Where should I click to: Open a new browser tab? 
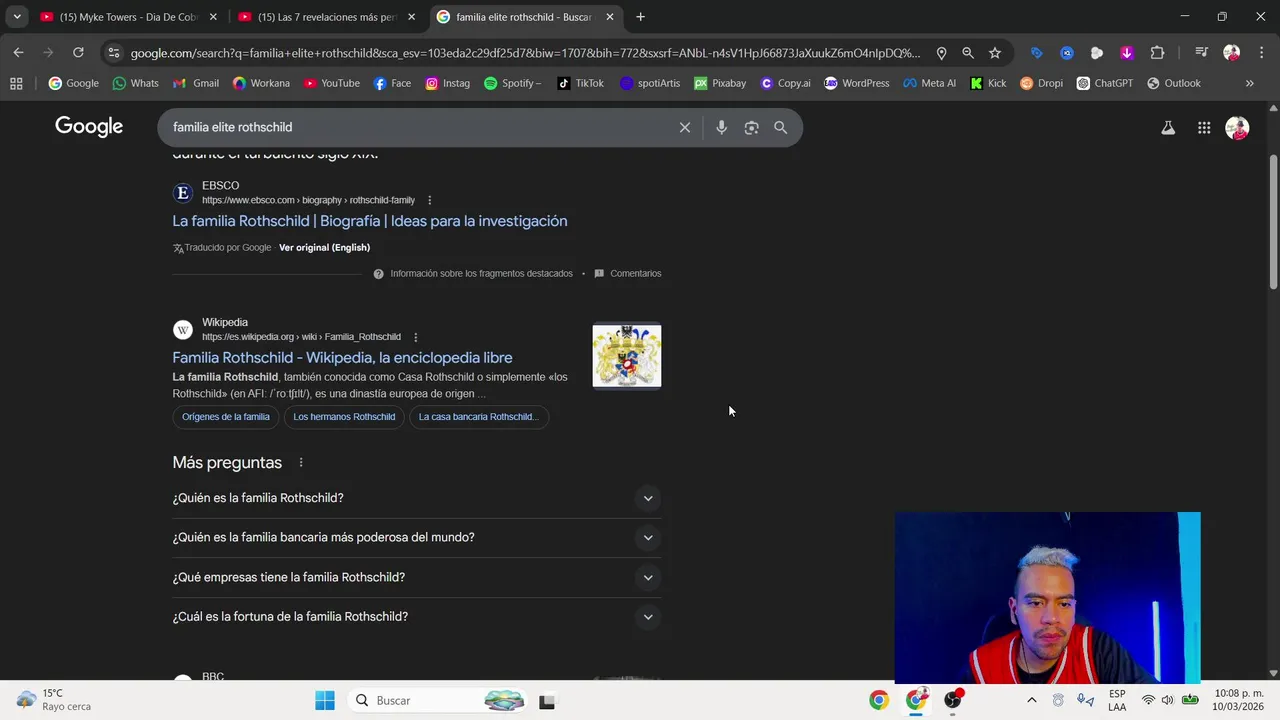coord(640,17)
